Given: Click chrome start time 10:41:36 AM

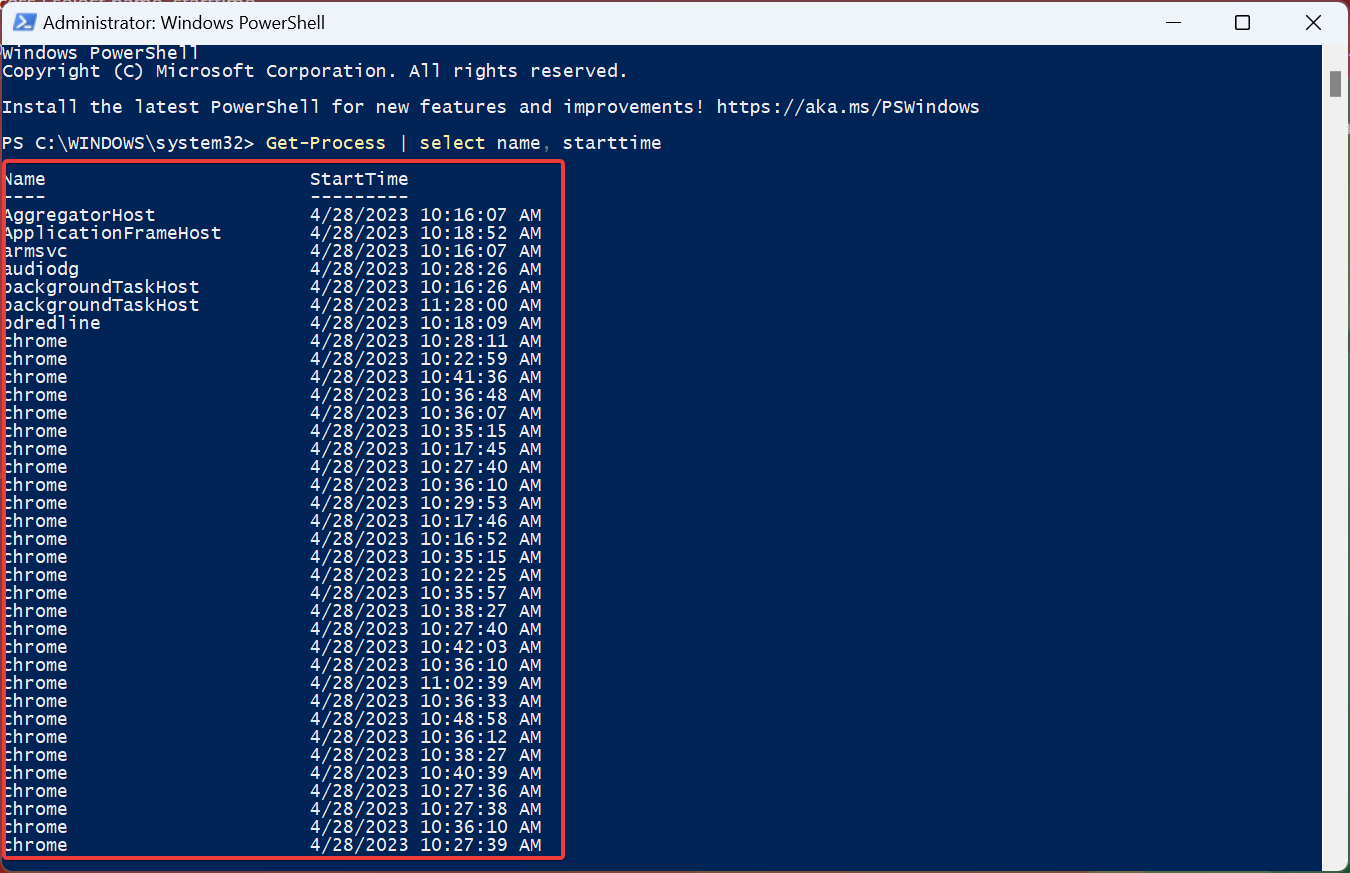Looking at the screenshot, I should pos(426,377).
